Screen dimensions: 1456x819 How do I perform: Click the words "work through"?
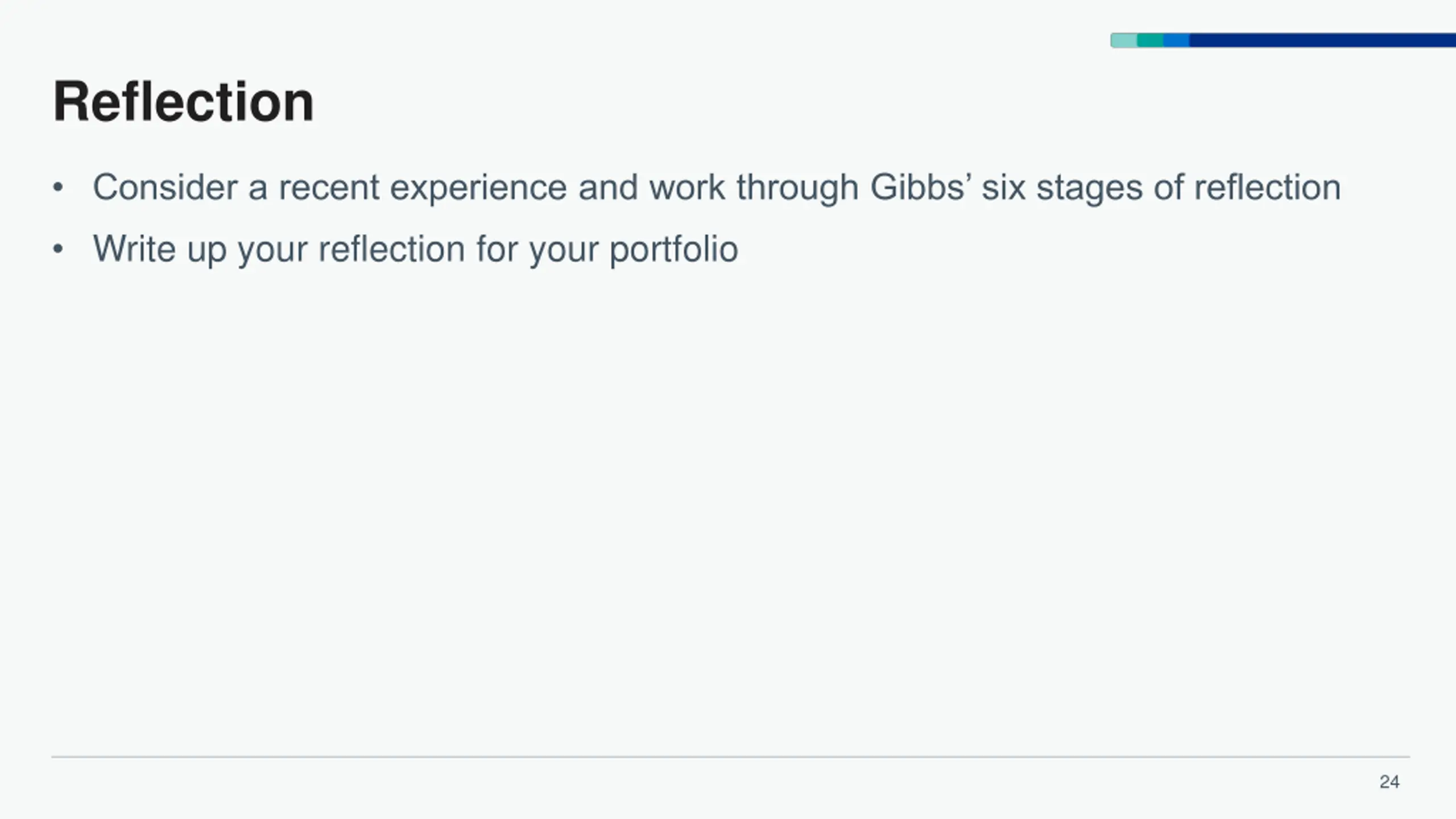(x=754, y=187)
